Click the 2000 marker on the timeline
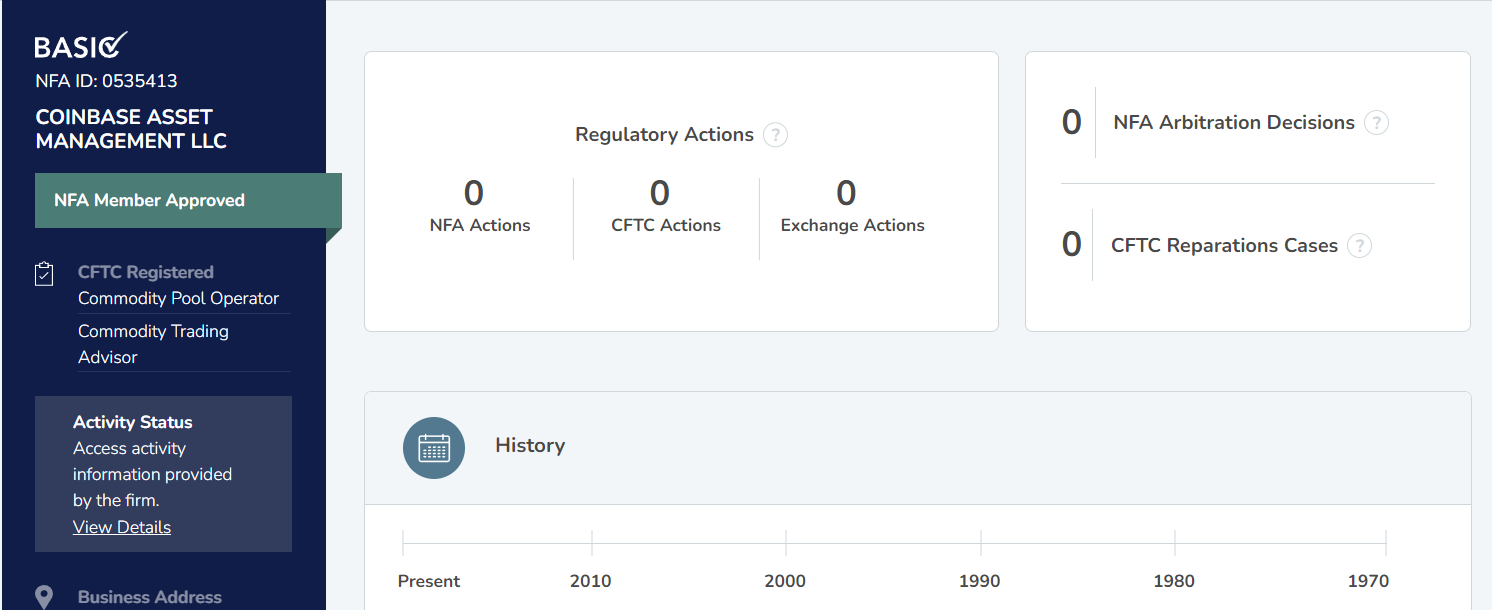Image resolution: width=1492 pixels, height=610 pixels. pos(785,581)
